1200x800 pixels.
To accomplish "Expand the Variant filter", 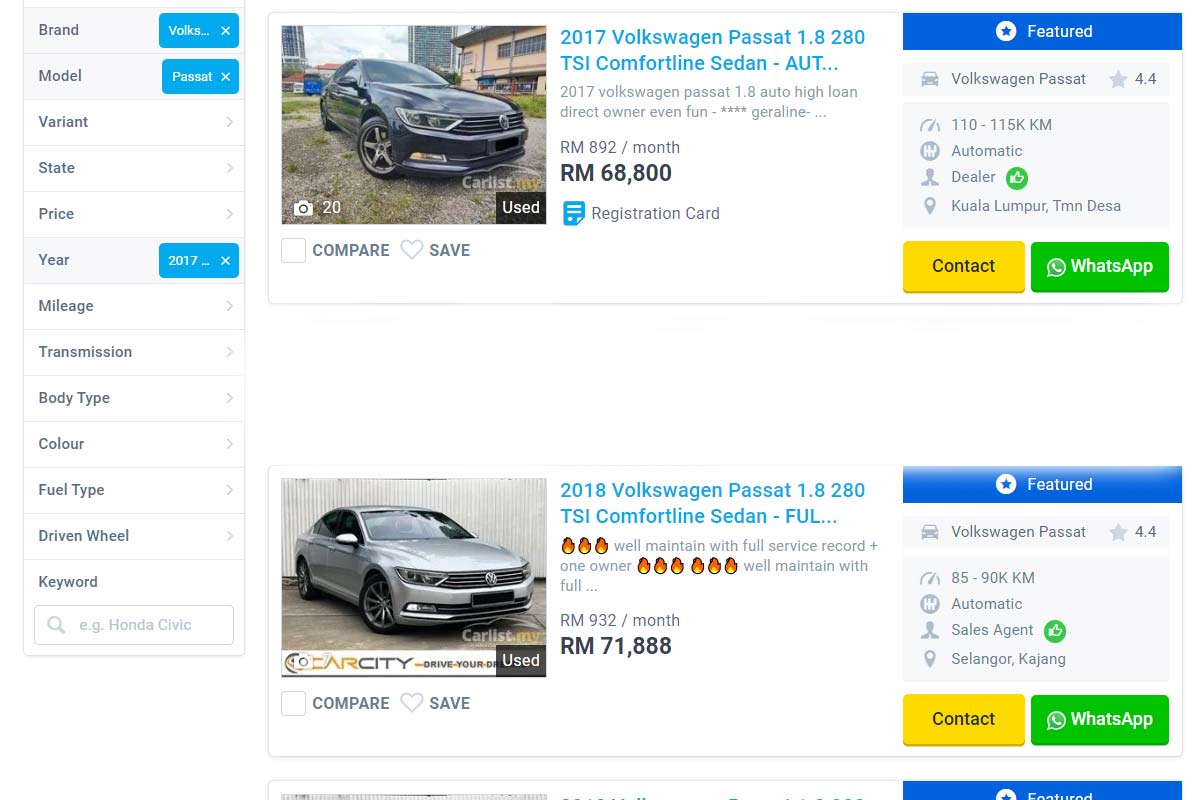I will 134,122.
